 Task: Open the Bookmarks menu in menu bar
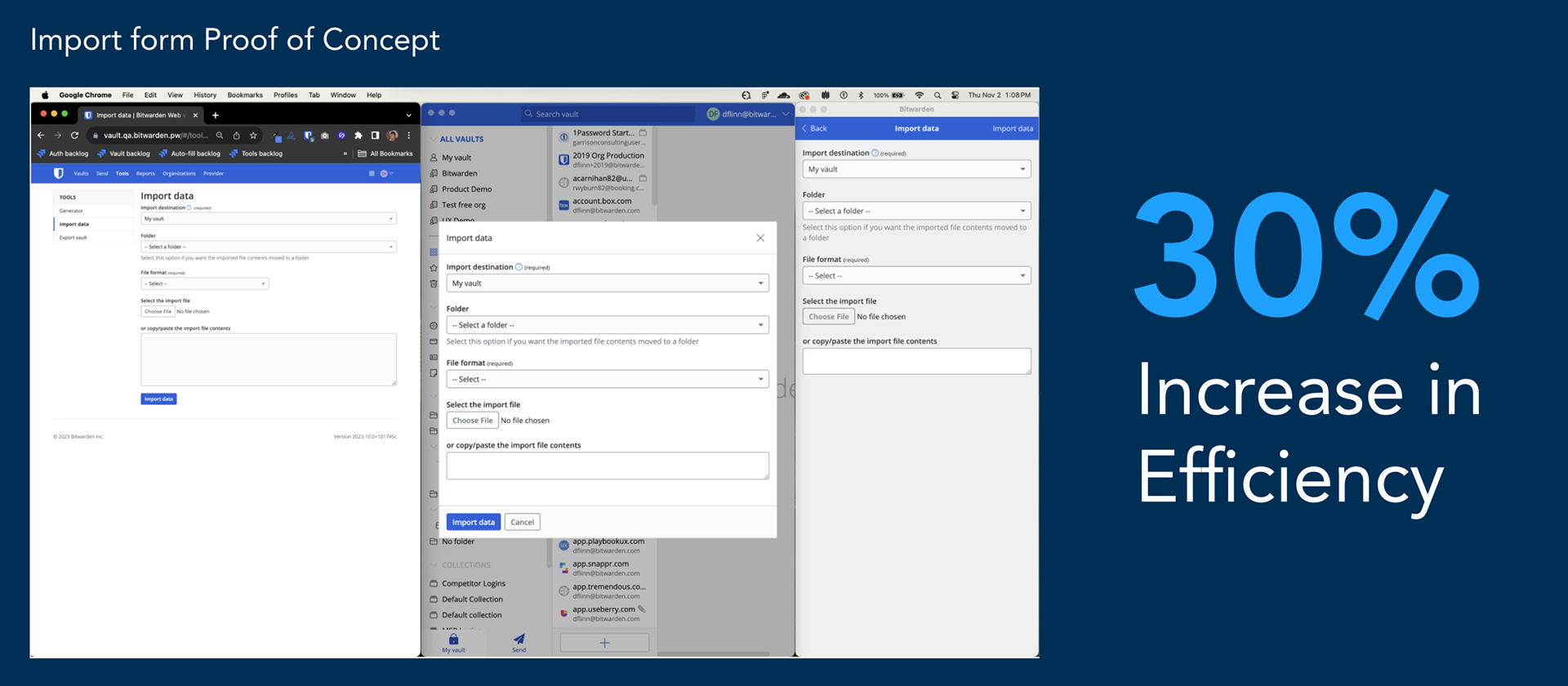245,95
